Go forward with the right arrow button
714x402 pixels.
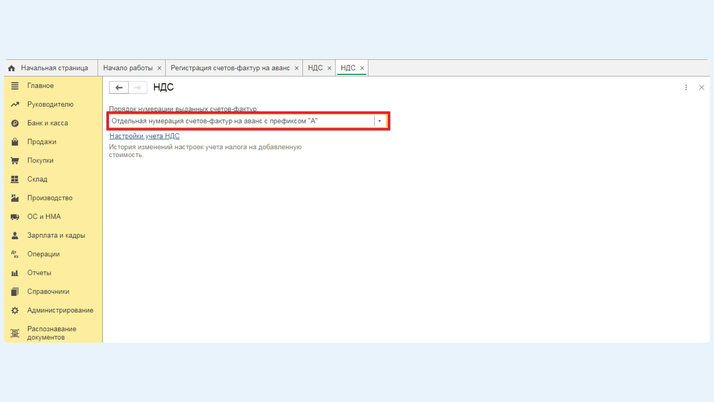[x=138, y=87]
